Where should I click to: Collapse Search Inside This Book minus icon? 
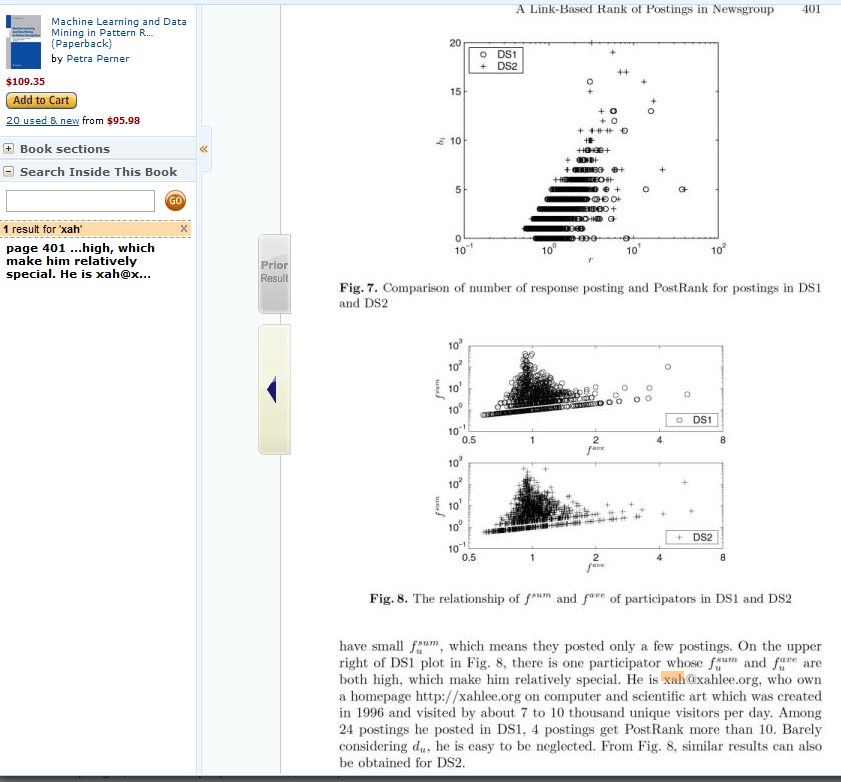(9, 172)
